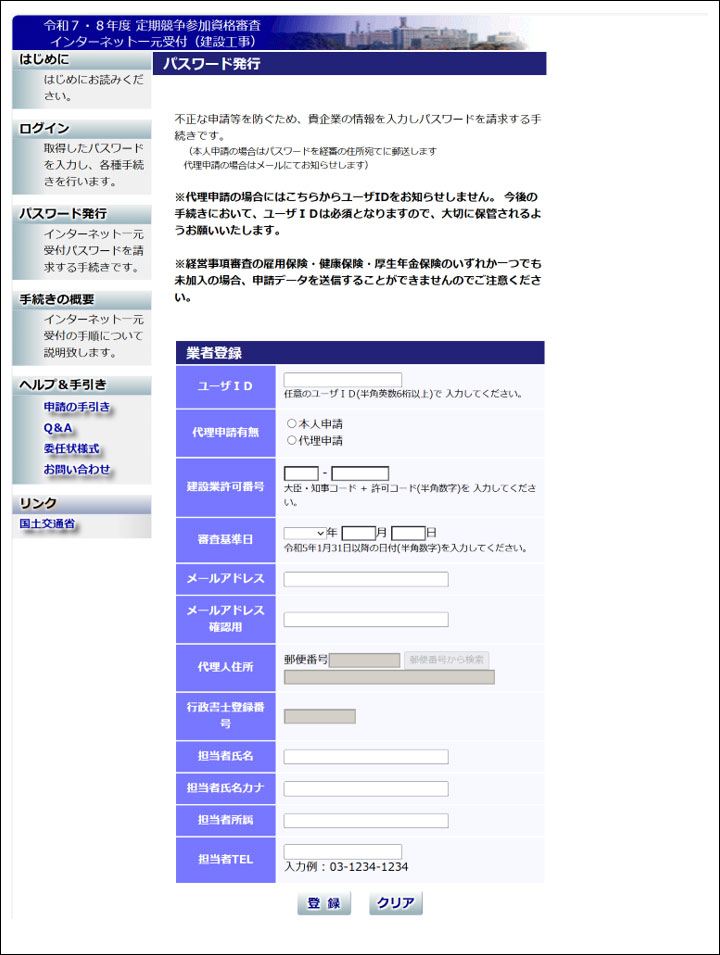Screen dimensions: 720x955
Task: Go to the ログイン menu section
Action: coord(45,128)
